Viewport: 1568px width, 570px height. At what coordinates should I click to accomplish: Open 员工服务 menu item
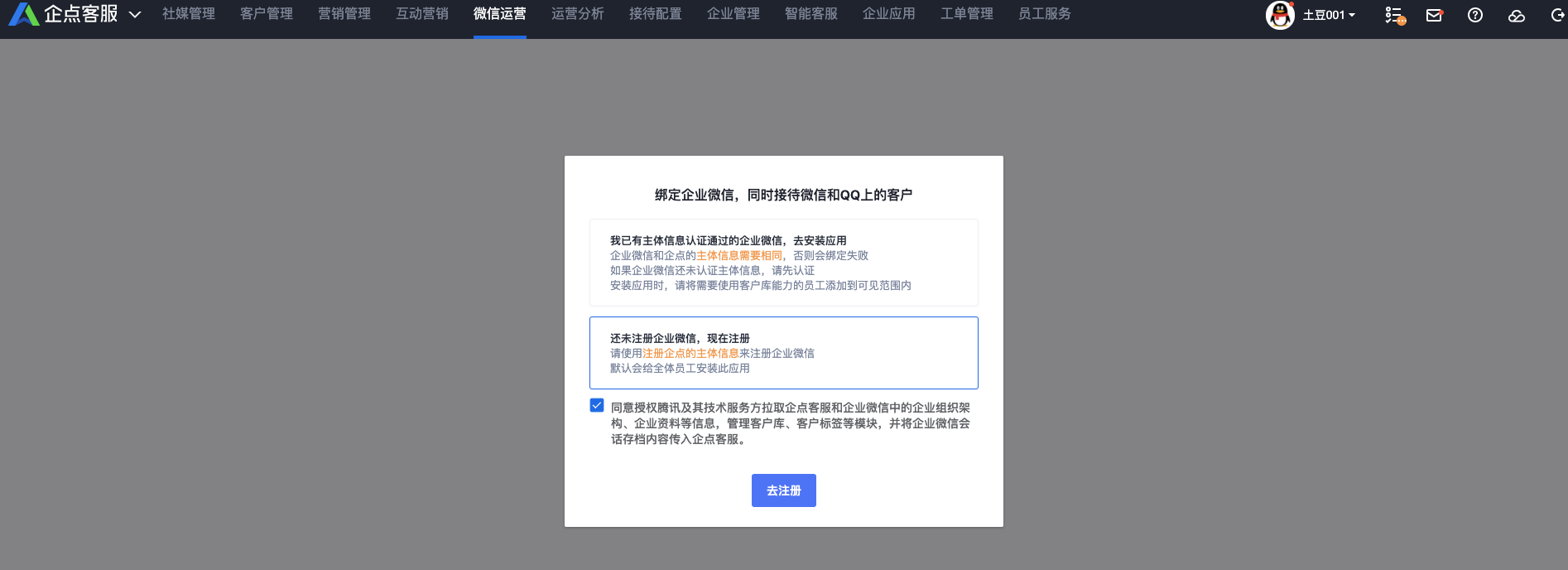tap(1045, 14)
